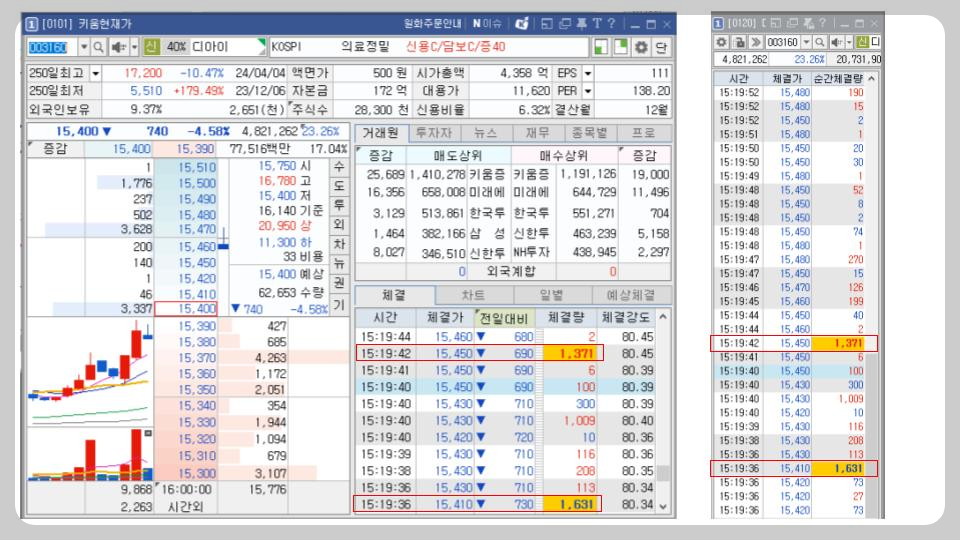The image size is (960, 540).
Task: Click the cascade windows icon in 0101 title bar
Action: [564, 24]
